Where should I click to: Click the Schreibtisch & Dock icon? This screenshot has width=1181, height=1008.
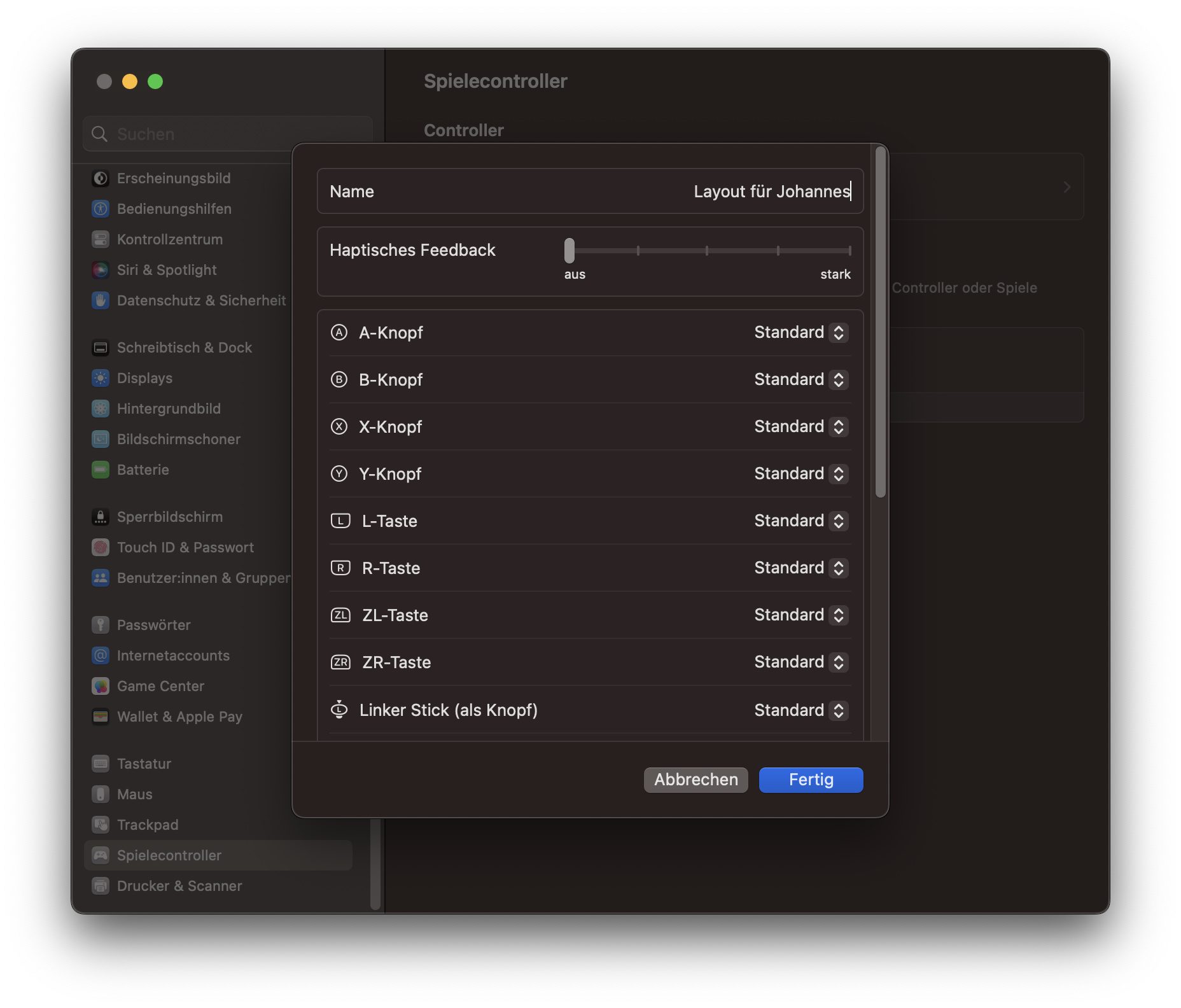(x=101, y=347)
